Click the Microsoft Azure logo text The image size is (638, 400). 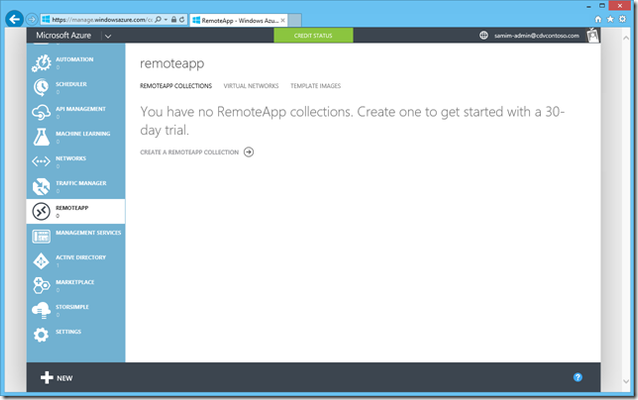63,35
